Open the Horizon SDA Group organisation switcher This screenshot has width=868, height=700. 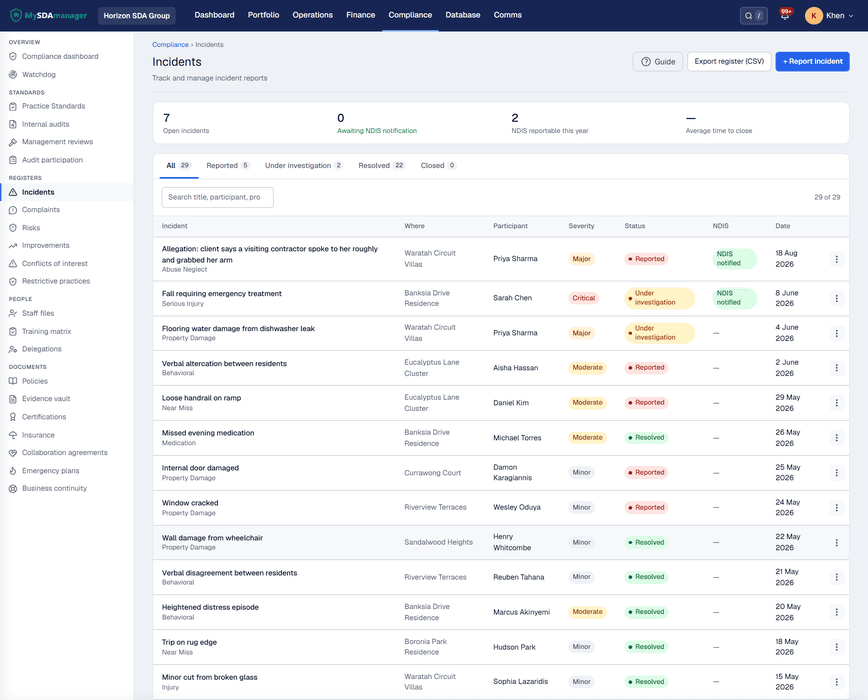[x=137, y=15]
